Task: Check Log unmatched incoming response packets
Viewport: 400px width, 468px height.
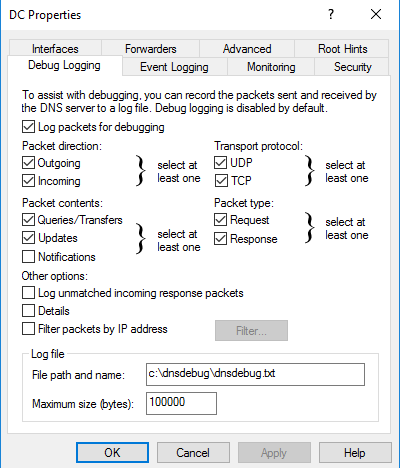Action: (x=28, y=293)
